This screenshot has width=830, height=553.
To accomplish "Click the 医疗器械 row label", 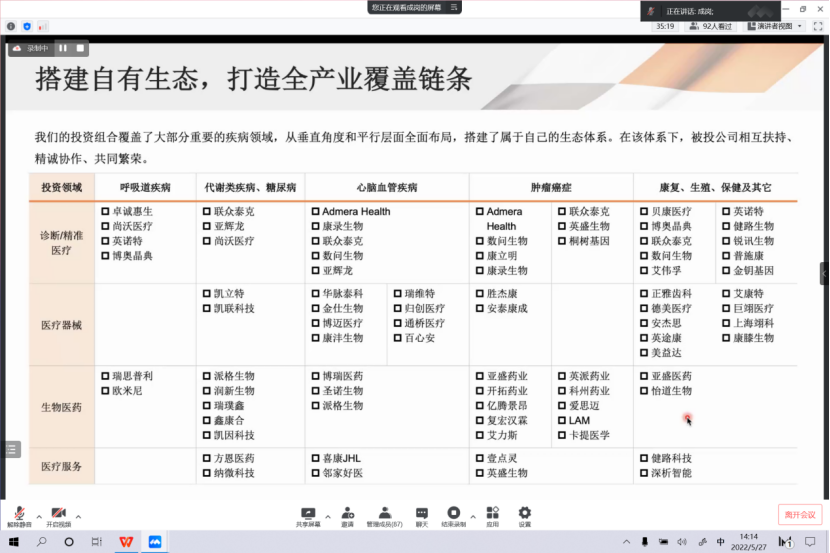I will 61,325.
